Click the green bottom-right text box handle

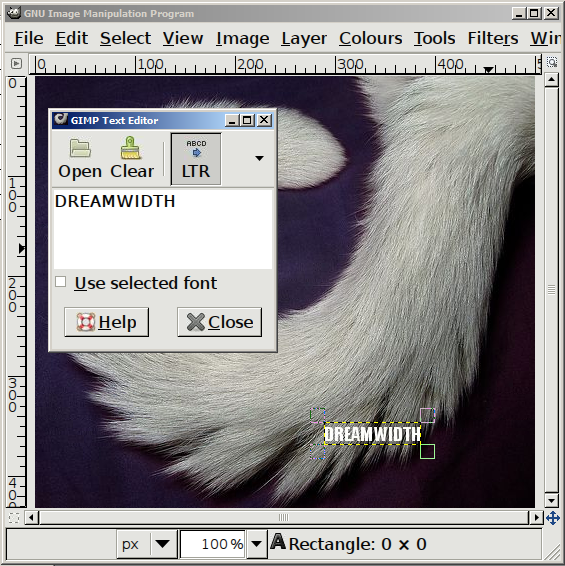pos(427,451)
